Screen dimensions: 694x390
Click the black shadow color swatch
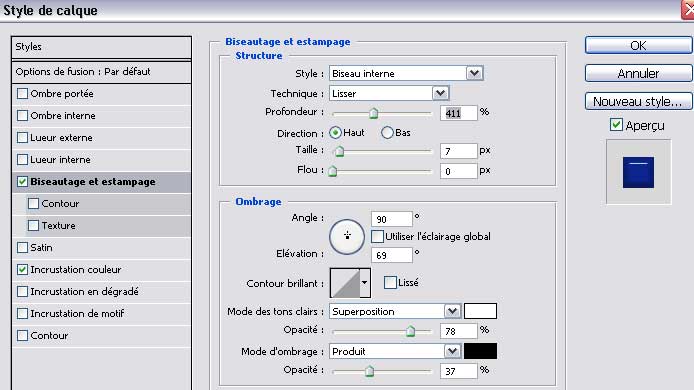point(480,351)
